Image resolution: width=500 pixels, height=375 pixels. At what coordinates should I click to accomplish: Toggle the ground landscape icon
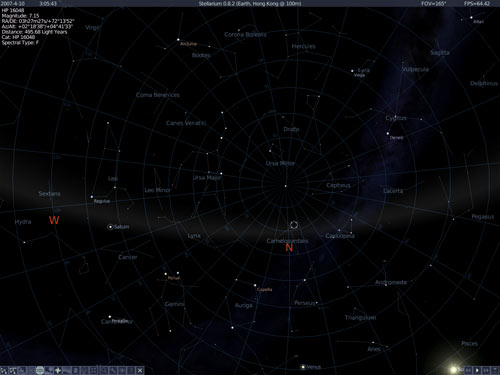49,370
